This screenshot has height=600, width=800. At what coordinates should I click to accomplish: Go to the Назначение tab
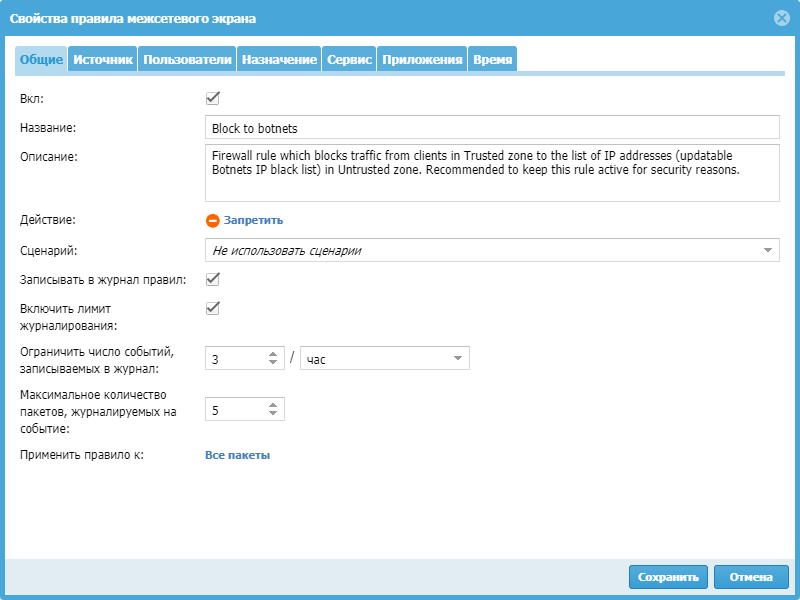coord(279,60)
